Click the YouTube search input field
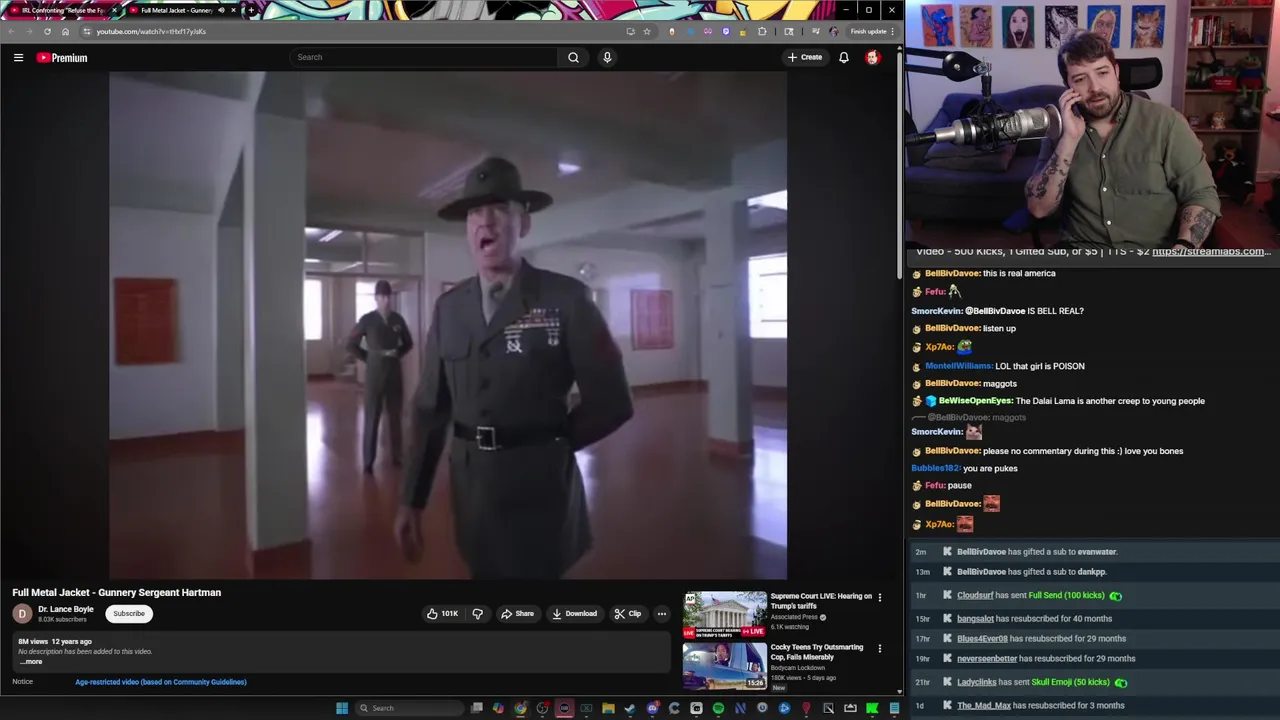The height and width of the screenshot is (720, 1280). pos(425,57)
